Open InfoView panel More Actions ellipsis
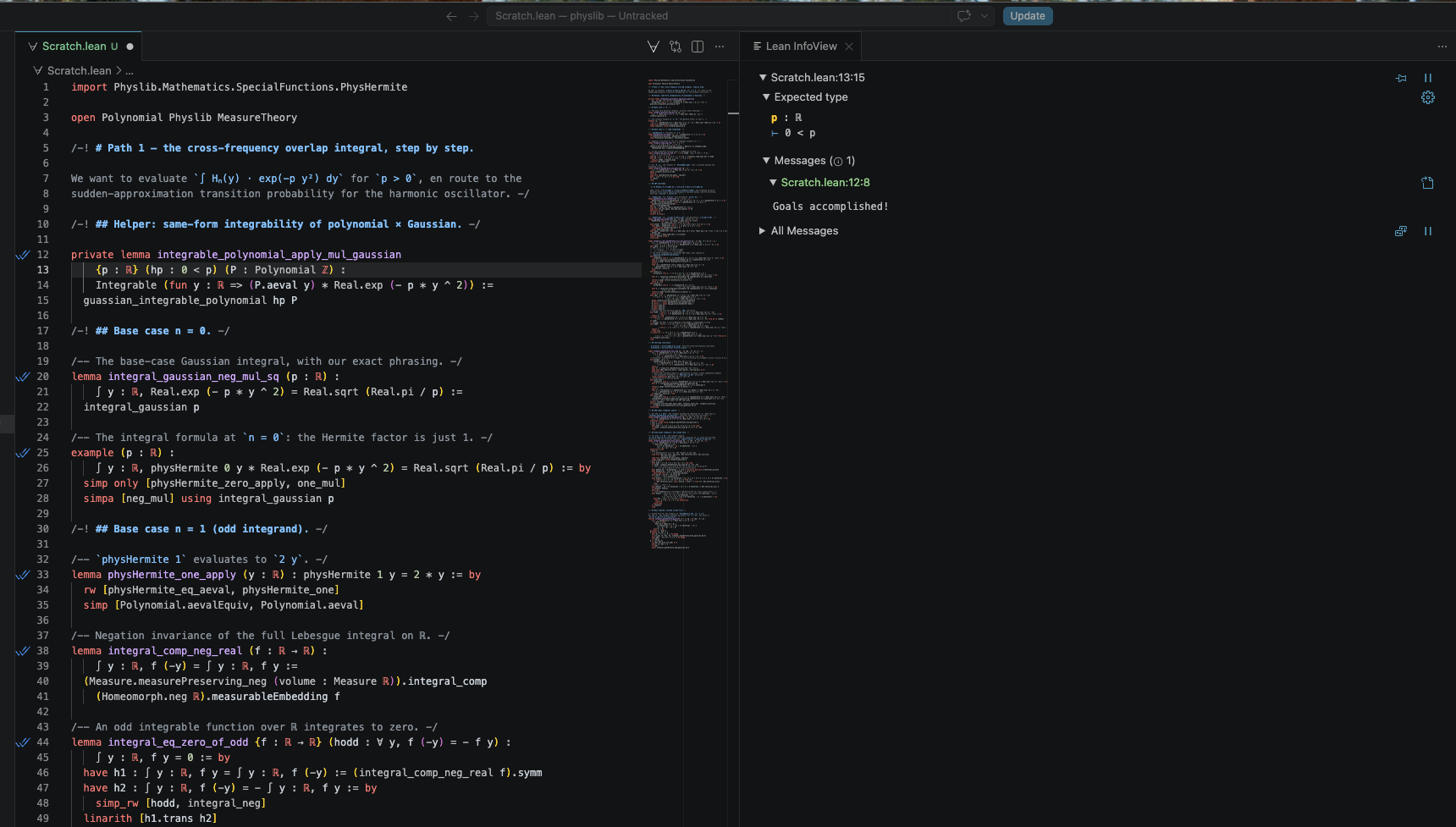Screen dimensions: 1456x827 pos(1442,47)
